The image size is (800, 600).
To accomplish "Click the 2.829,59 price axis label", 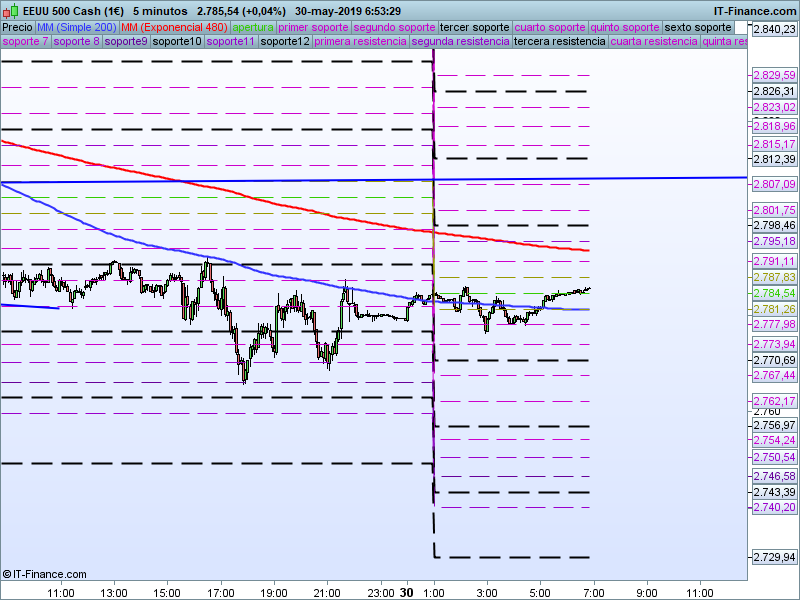I will tap(774, 75).
